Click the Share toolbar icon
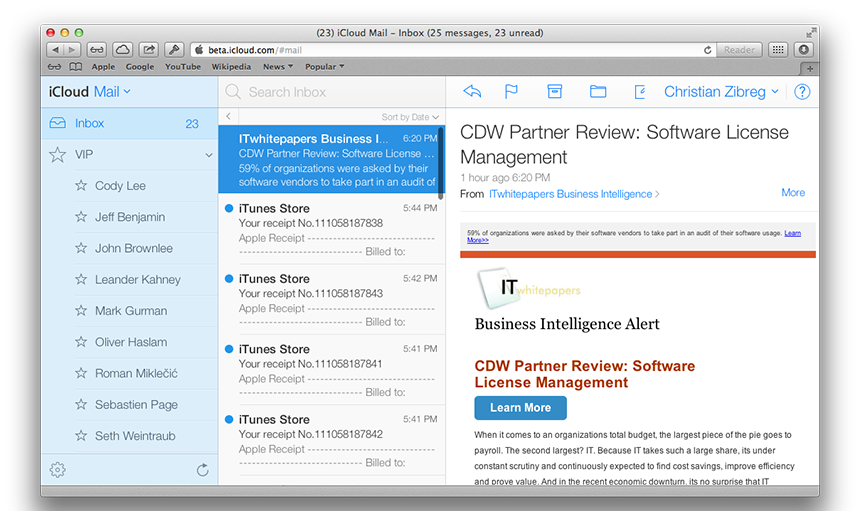Image resolution: width=860 pixels, height=511 pixels. tap(148, 50)
